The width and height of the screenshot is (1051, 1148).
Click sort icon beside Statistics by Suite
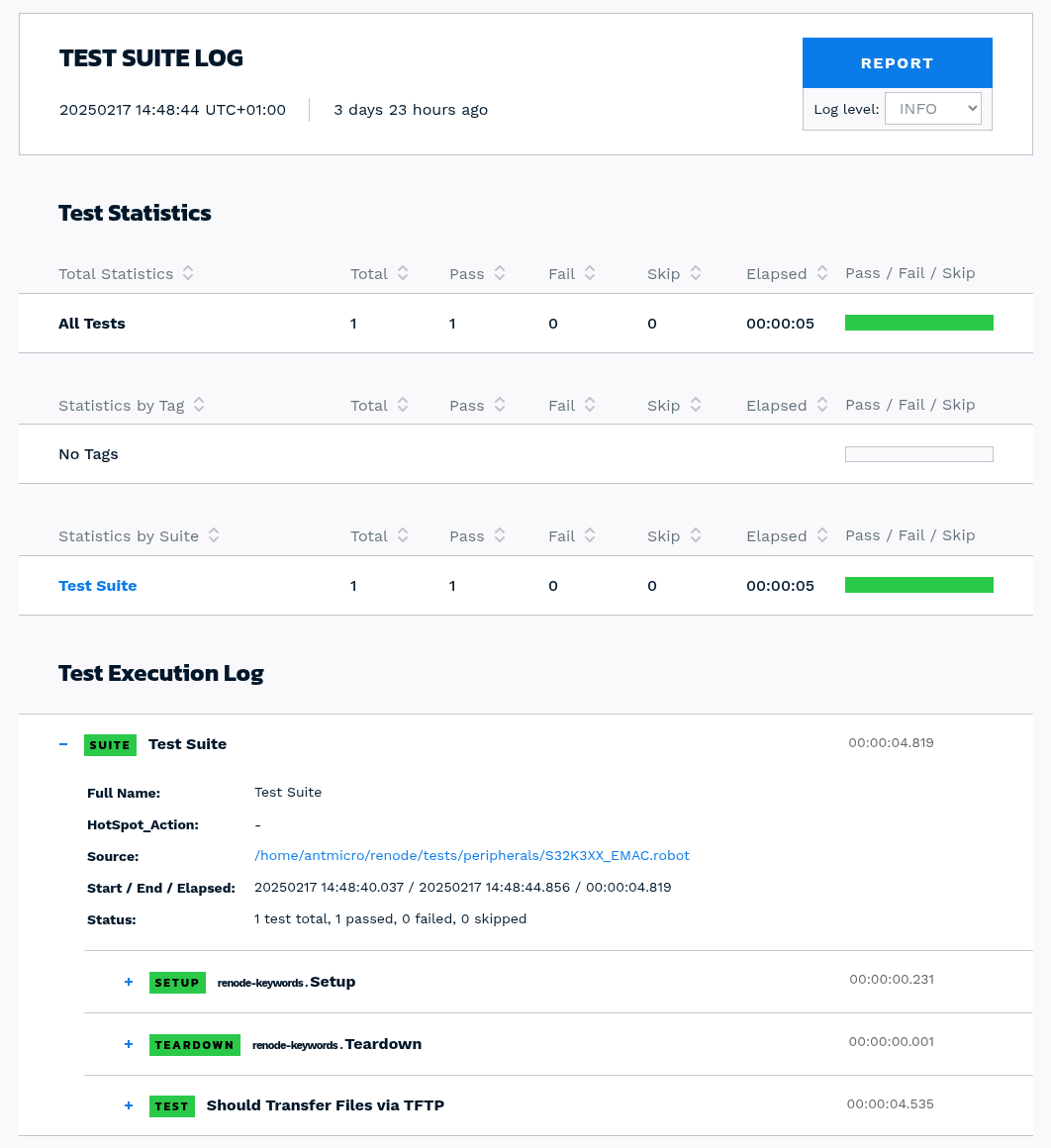point(214,535)
